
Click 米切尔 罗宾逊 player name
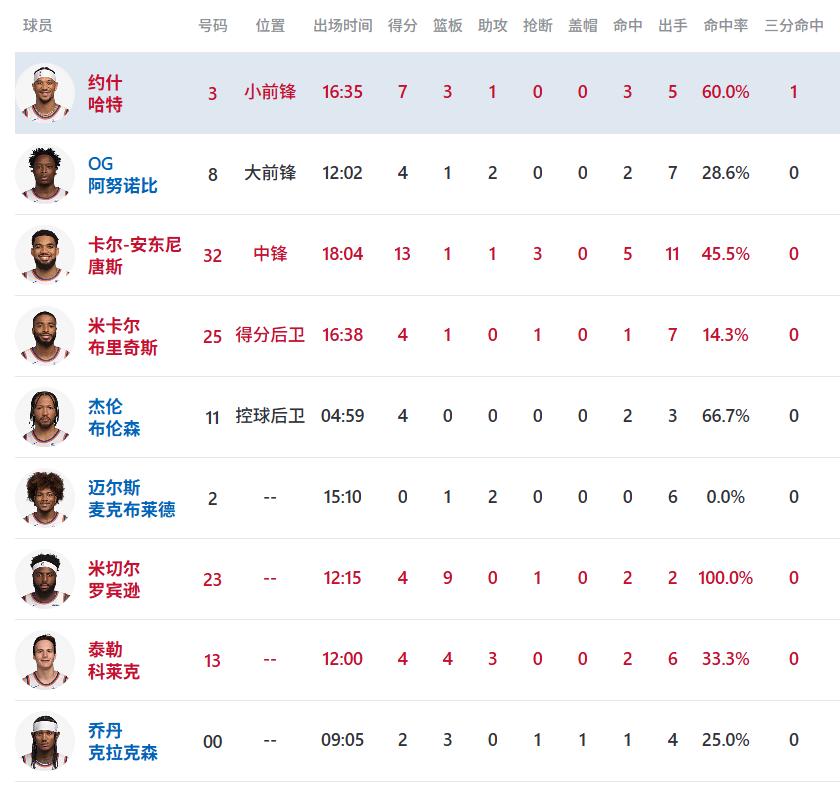114,579
